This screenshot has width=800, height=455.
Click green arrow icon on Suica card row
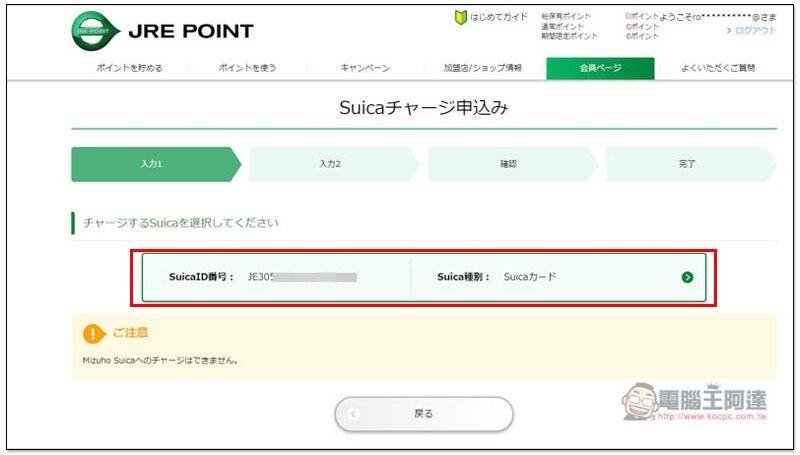coord(687,277)
